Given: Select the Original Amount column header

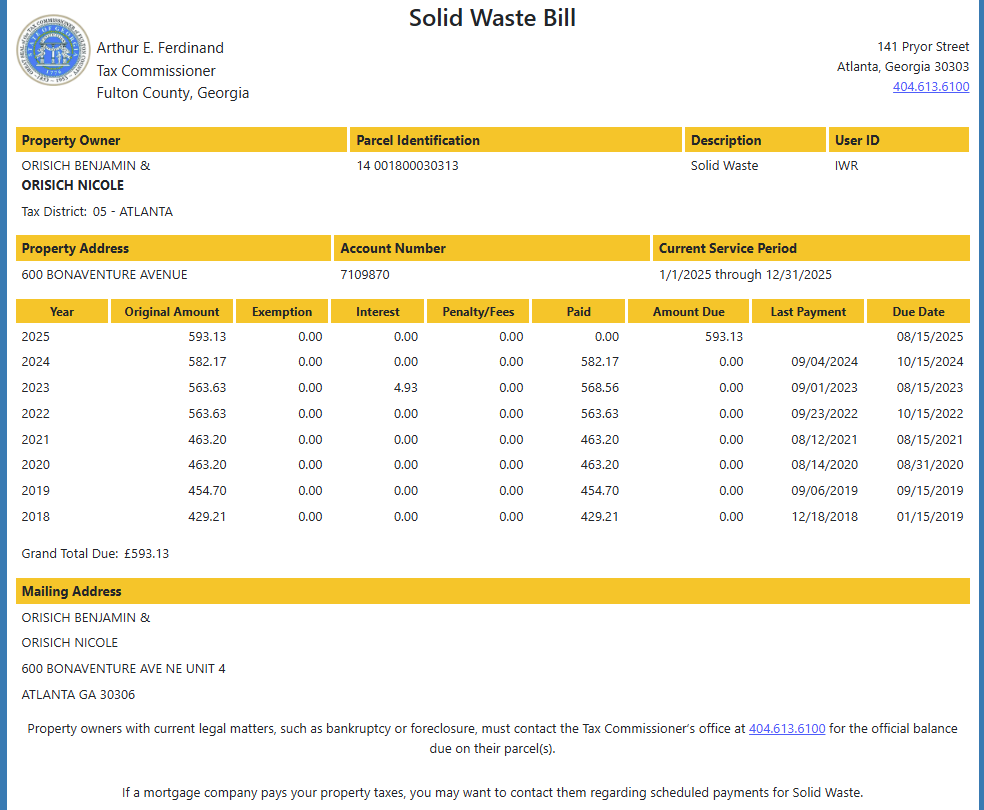Looking at the screenshot, I should tap(172, 312).
